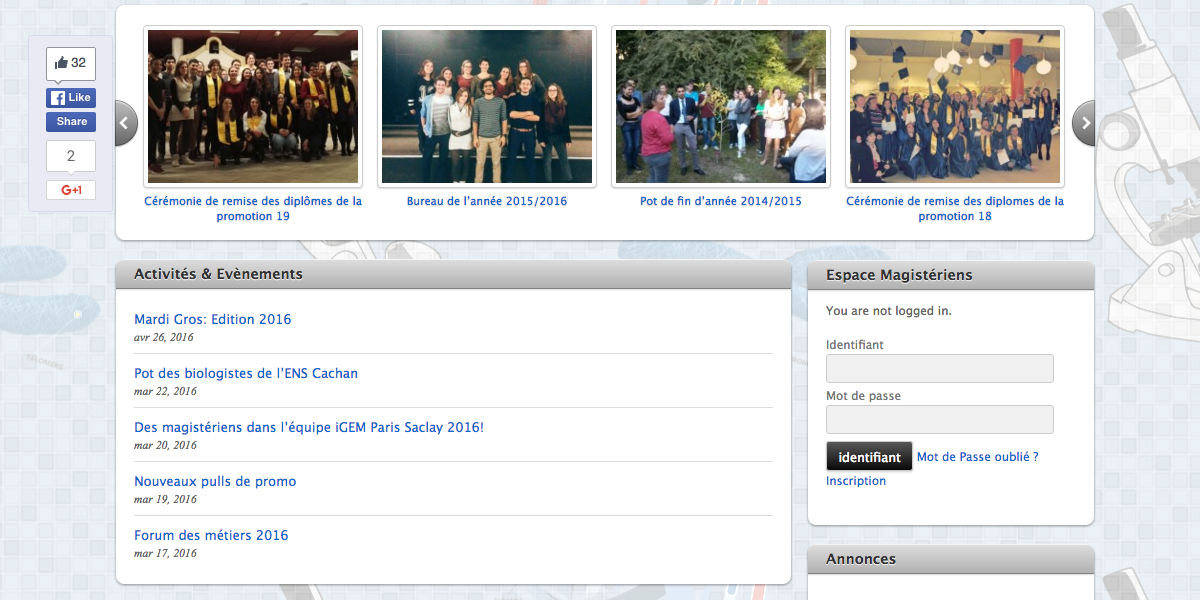Image resolution: width=1200 pixels, height=600 pixels.
Task: Open the promotion 18 diploma ceremony photo
Action: pos(955,106)
